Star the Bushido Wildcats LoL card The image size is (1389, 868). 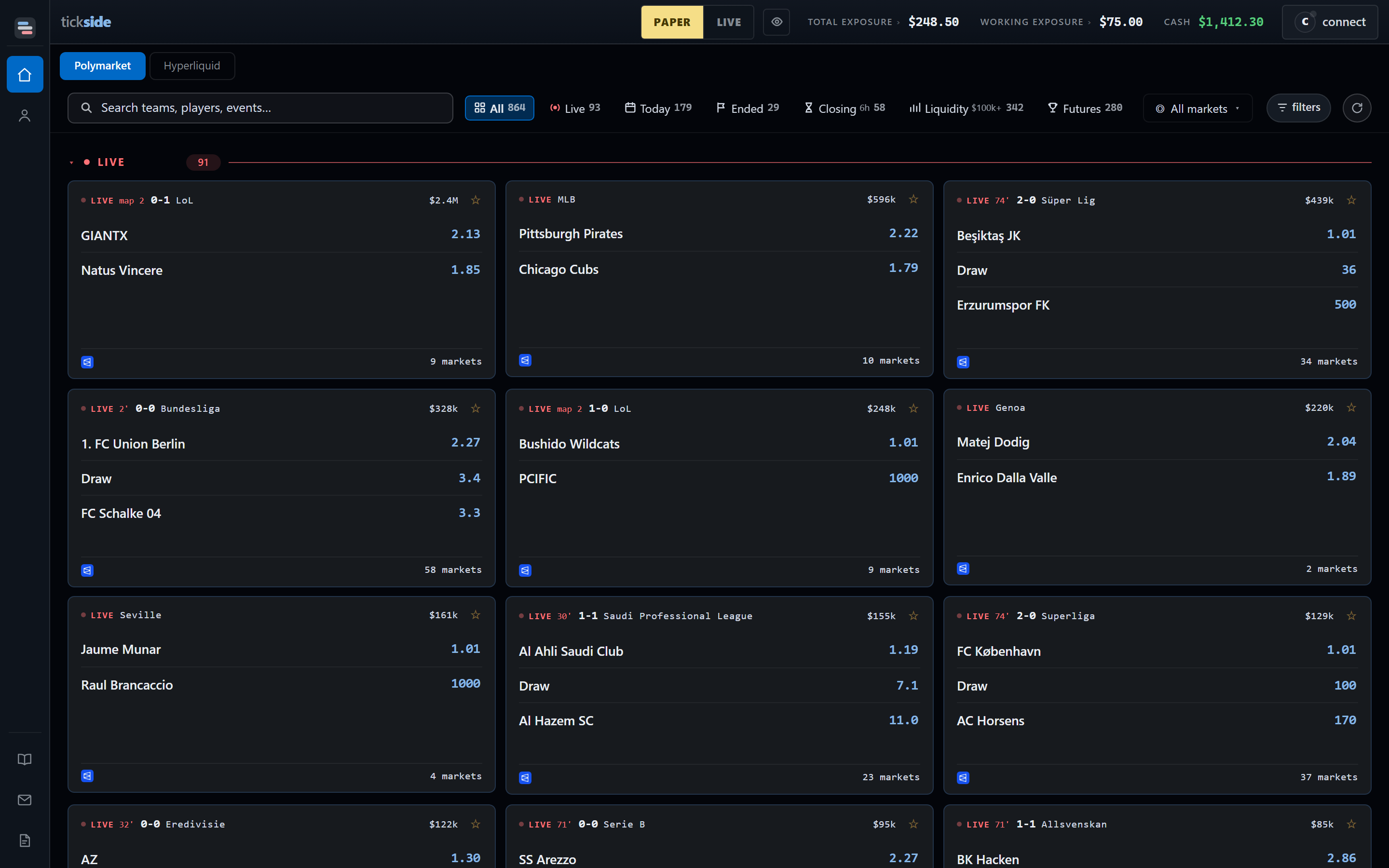(x=914, y=408)
